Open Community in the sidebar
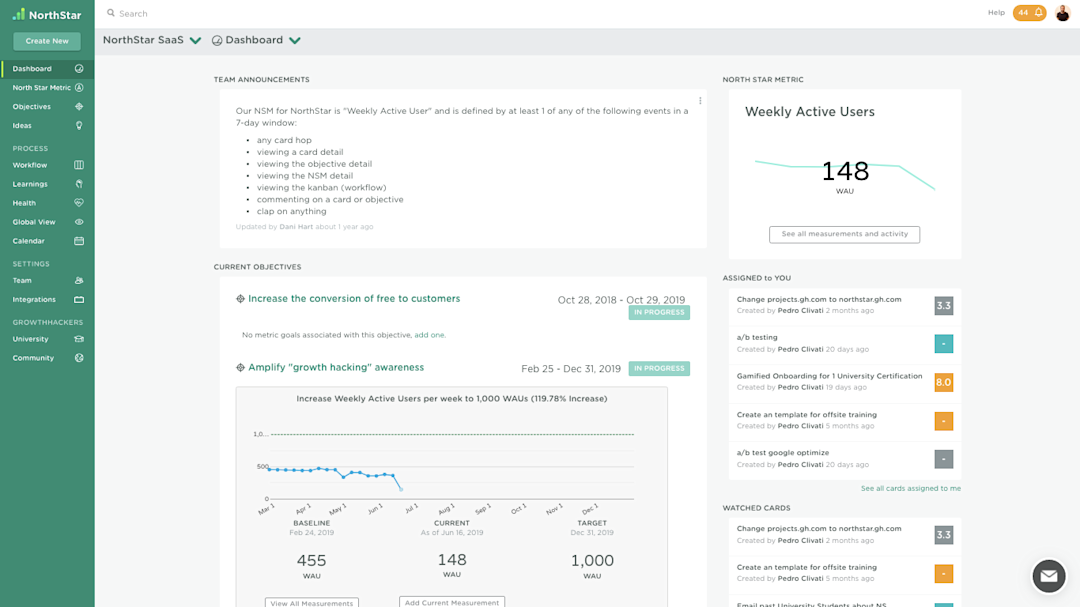The image size is (1080, 607). (48, 358)
